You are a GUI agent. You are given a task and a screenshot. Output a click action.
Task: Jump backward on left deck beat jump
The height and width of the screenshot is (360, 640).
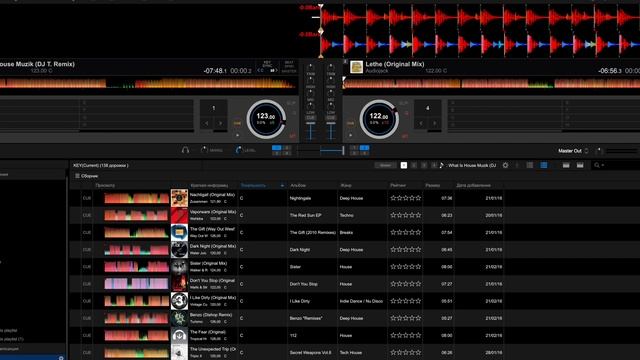(x=207, y=123)
